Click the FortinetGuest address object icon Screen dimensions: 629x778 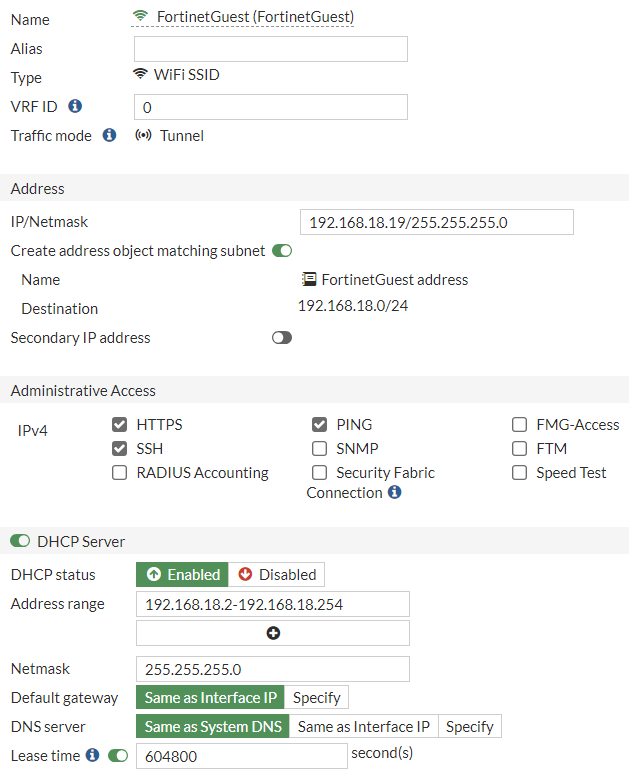coord(309,280)
